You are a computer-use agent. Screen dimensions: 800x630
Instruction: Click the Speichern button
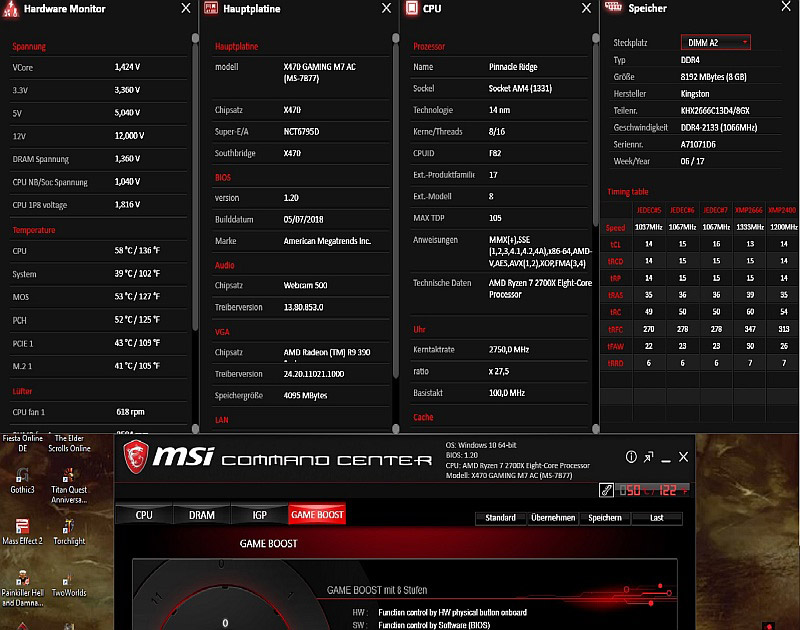(x=605, y=518)
